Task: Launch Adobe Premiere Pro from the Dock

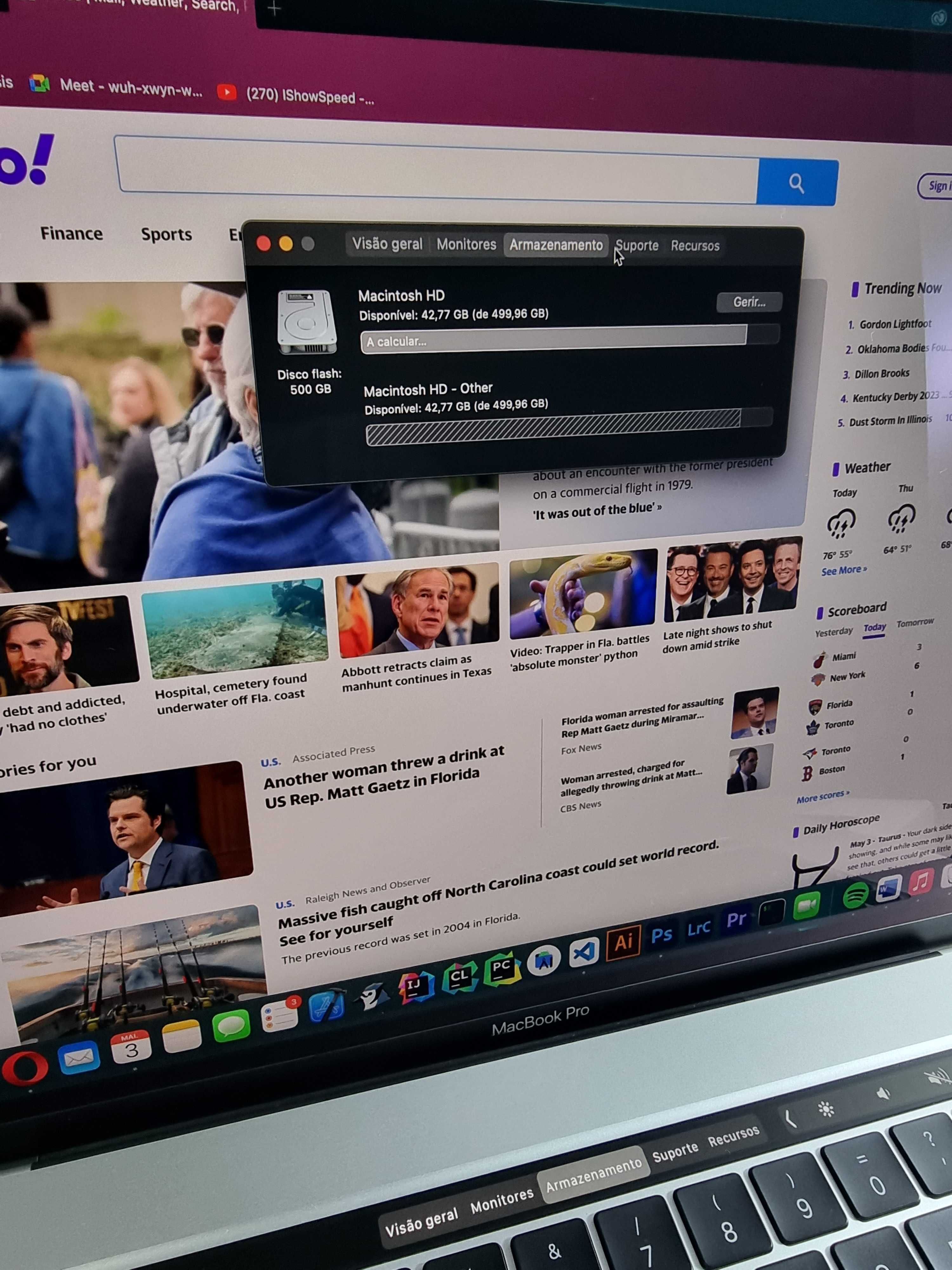Action: click(736, 920)
